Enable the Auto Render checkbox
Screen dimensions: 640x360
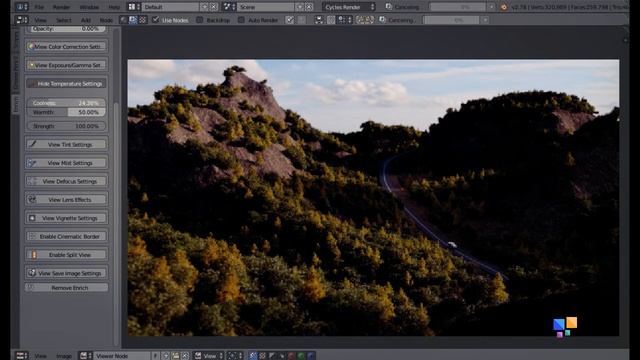click(x=241, y=20)
